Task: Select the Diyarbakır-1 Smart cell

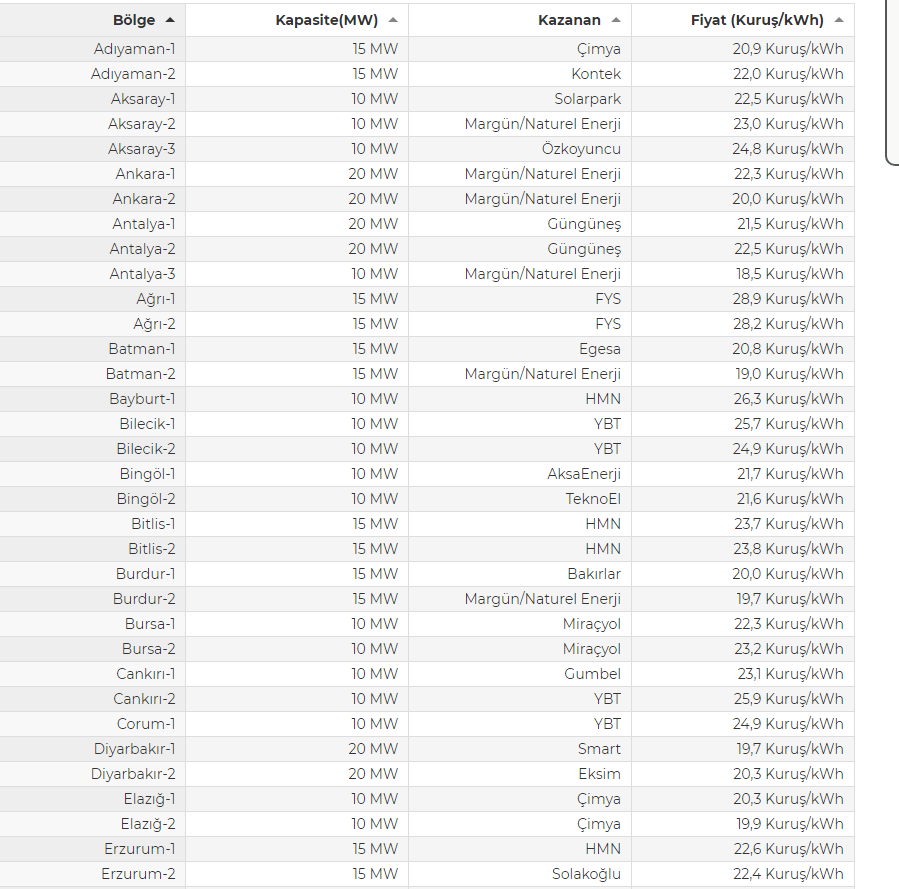Action: coord(520,749)
